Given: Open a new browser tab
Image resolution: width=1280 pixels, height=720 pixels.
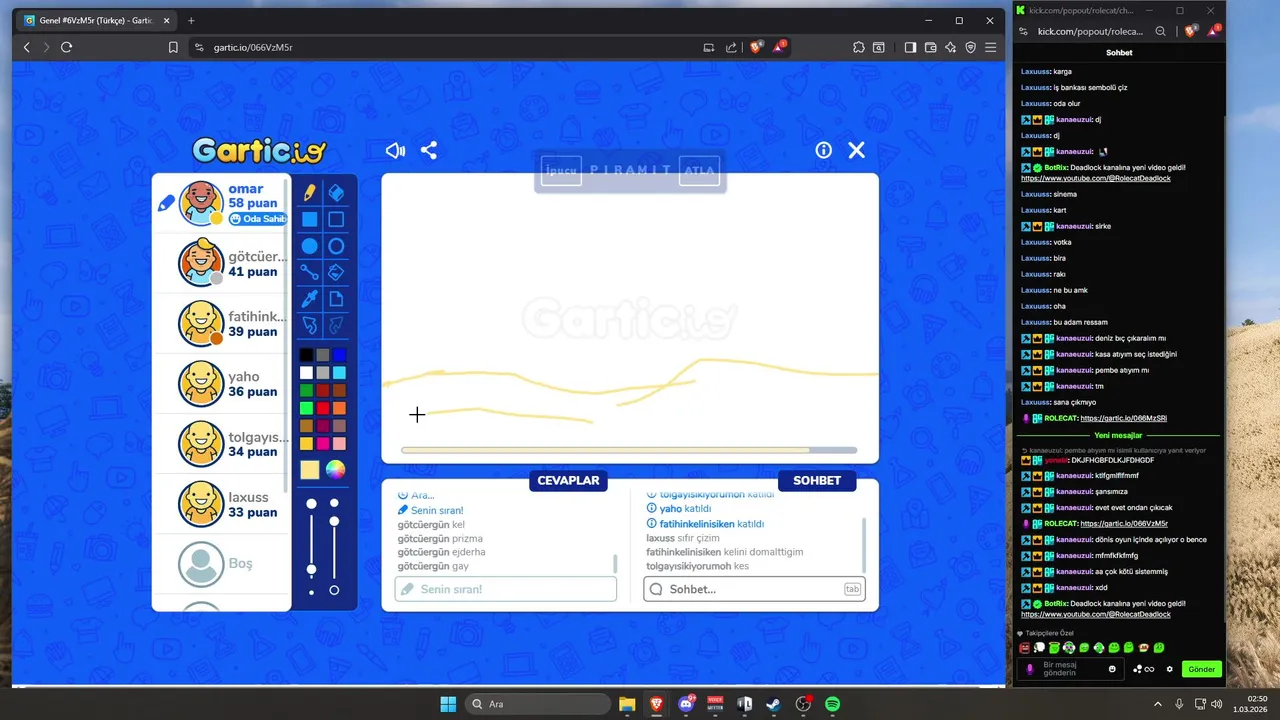Looking at the screenshot, I should point(191,20).
